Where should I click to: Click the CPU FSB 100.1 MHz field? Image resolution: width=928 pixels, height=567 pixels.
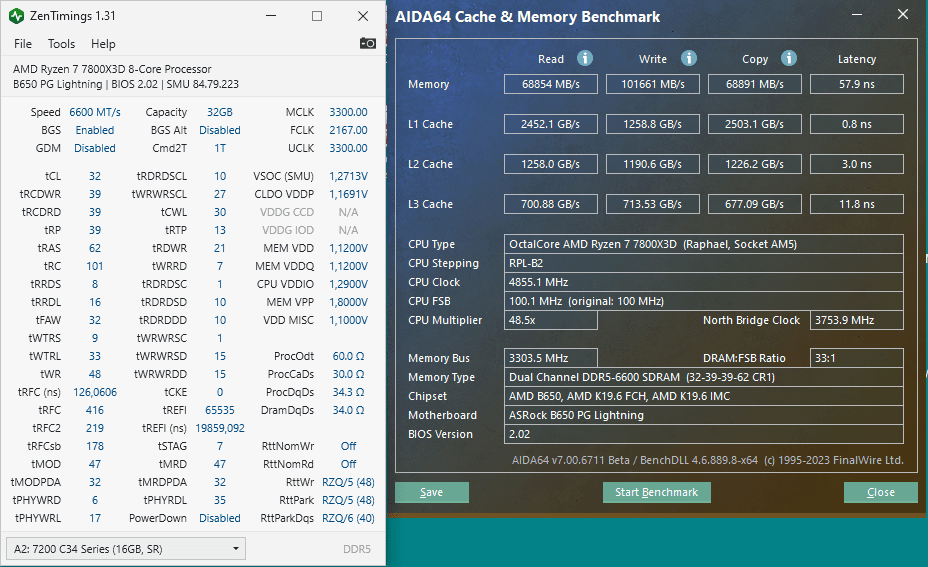pyautogui.click(x=704, y=301)
